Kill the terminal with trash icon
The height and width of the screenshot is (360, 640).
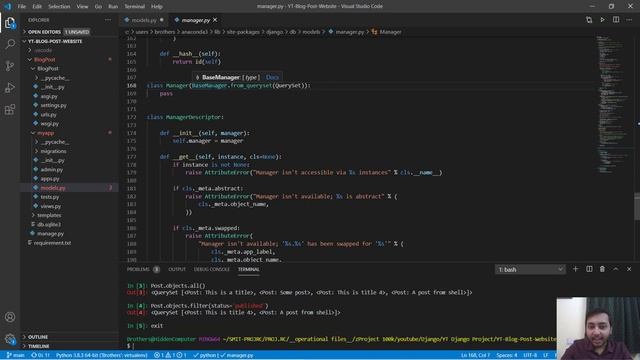click(x=602, y=269)
